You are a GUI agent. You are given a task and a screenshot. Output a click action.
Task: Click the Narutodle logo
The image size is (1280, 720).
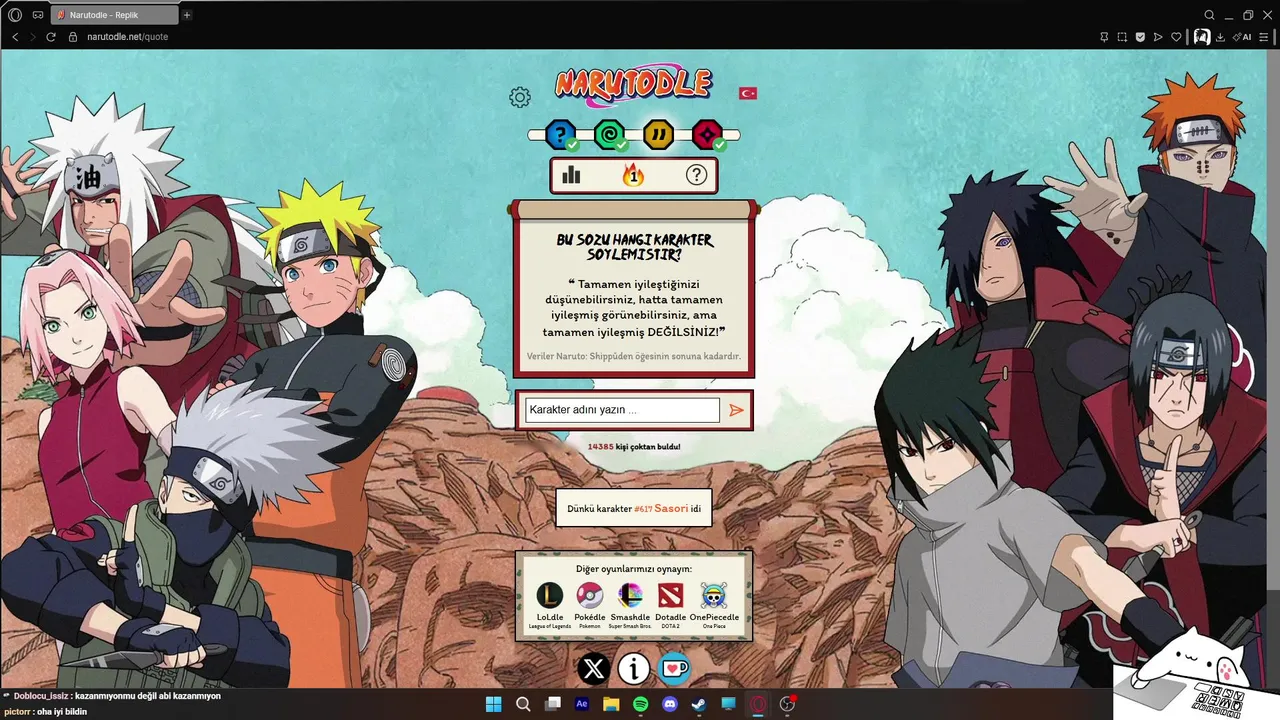point(633,85)
